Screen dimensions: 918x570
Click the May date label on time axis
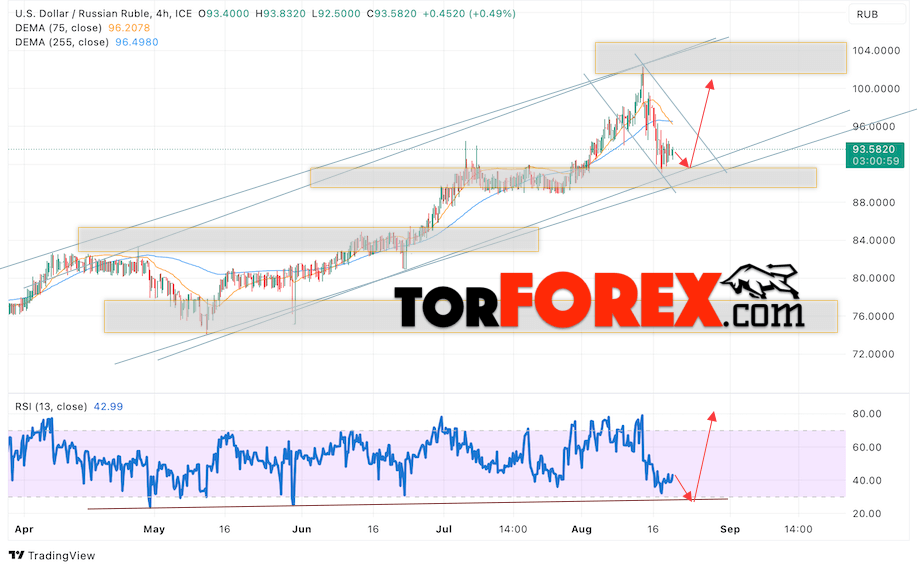154,529
